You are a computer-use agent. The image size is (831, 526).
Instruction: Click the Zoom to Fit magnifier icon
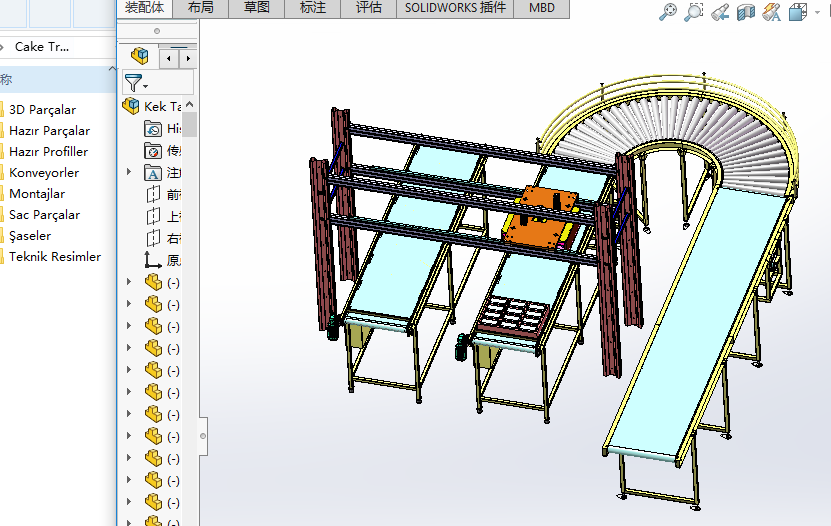668,12
